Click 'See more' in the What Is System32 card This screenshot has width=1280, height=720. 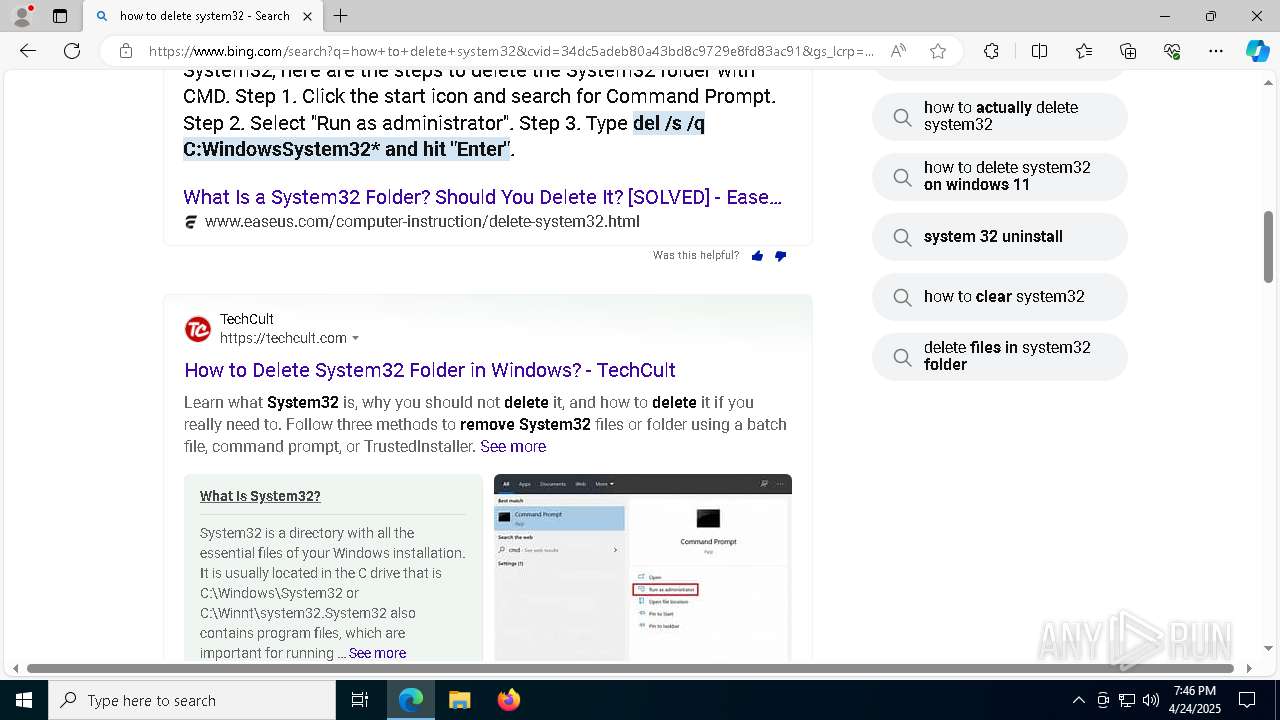pos(377,653)
